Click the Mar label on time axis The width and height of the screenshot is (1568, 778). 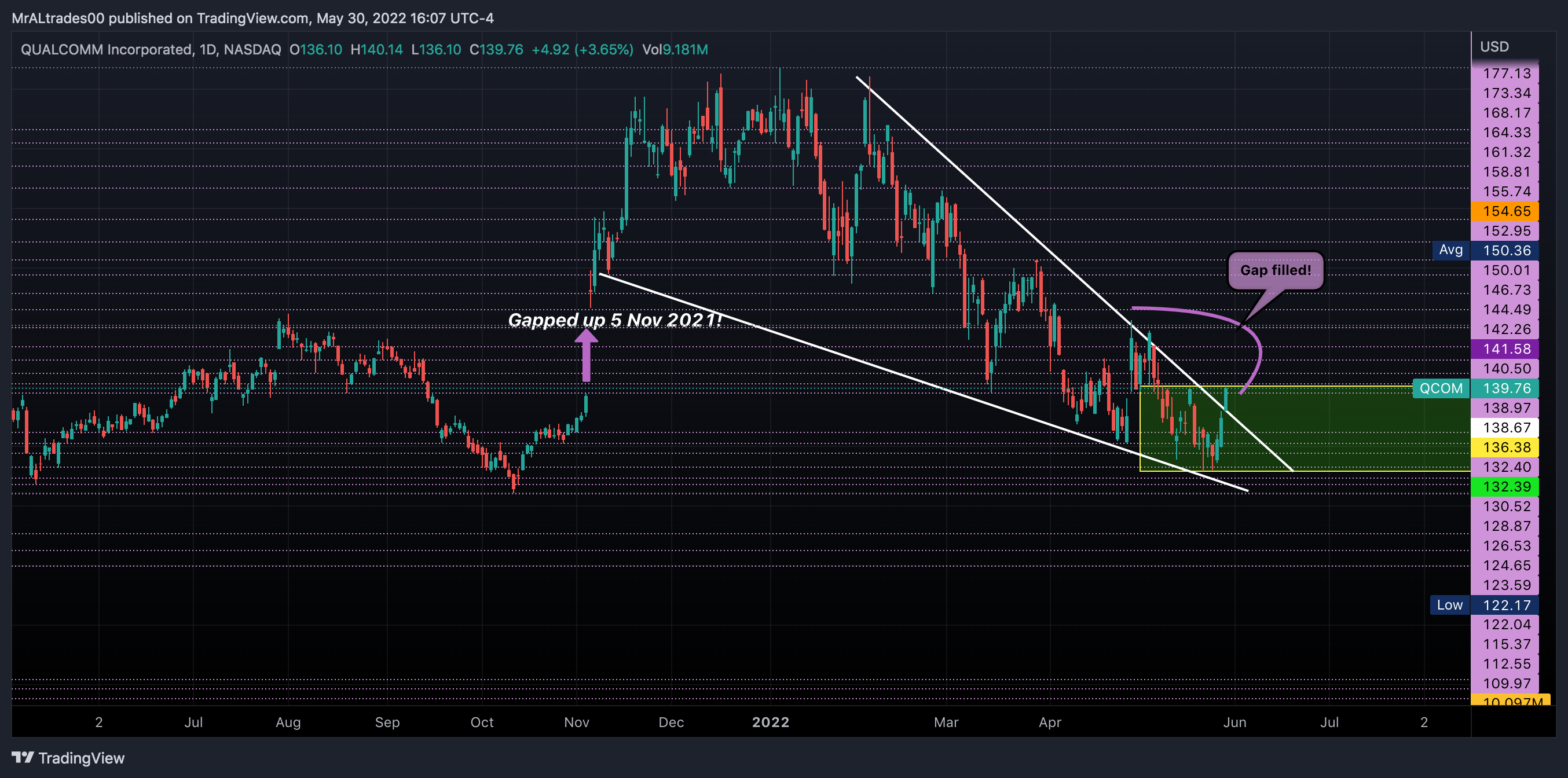[946, 722]
